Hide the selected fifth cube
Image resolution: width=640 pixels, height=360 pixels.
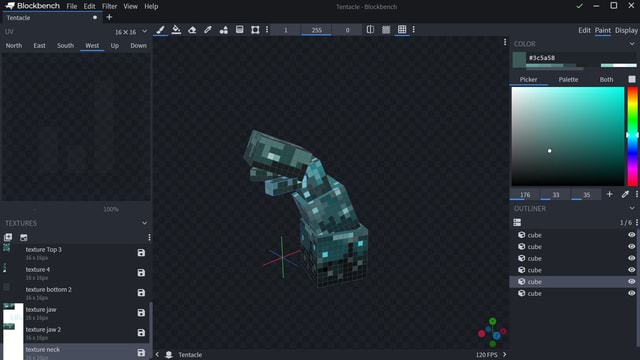[x=631, y=282]
